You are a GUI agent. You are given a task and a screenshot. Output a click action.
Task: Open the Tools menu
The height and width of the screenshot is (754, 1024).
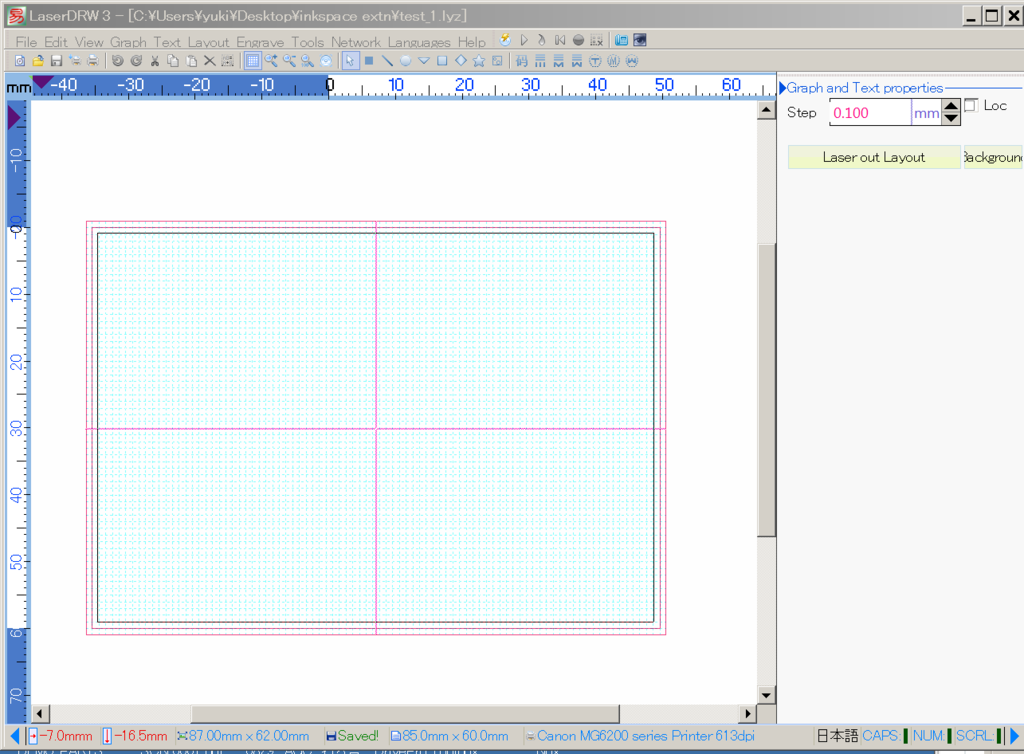click(x=308, y=42)
